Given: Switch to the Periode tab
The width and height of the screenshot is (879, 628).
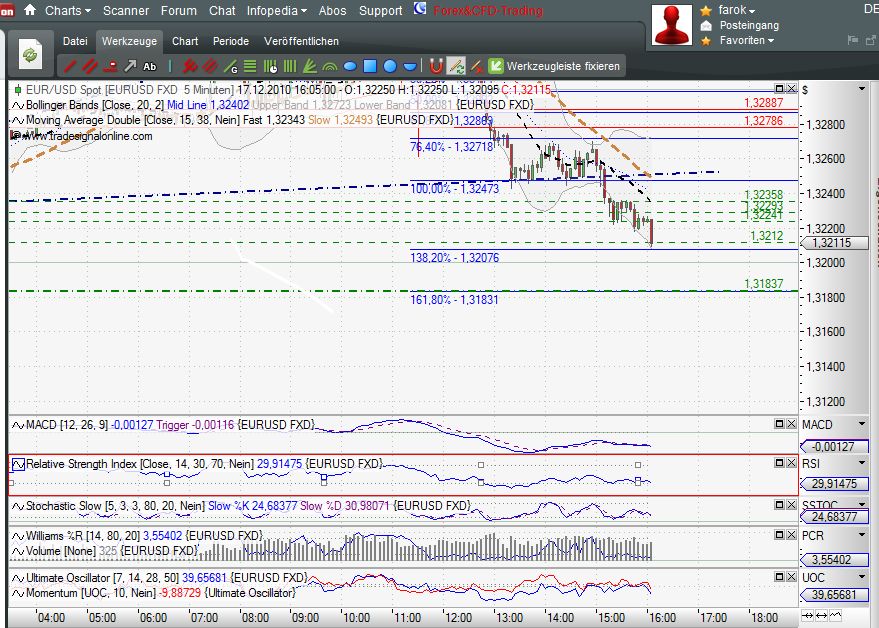Looking at the screenshot, I should (x=230, y=41).
